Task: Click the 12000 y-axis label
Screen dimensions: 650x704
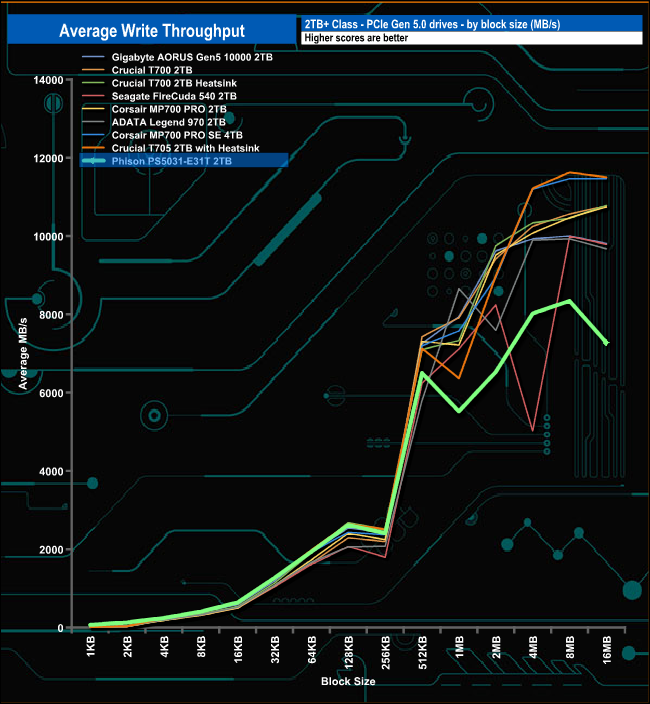Action: point(48,158)
